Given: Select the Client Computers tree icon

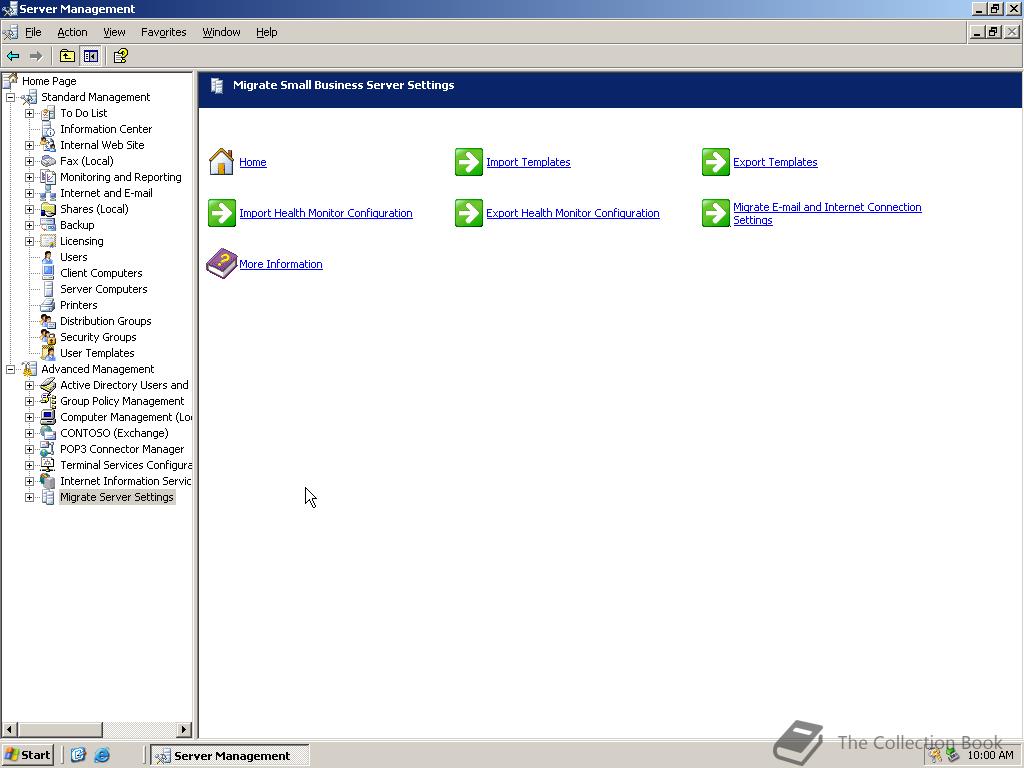Looking at the screenshot, I should (48, 273).
